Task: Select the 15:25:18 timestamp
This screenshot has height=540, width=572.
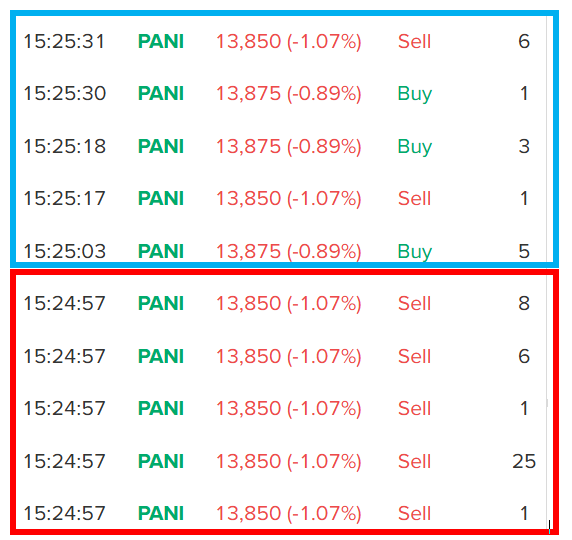Action: [x=64, y=146]
